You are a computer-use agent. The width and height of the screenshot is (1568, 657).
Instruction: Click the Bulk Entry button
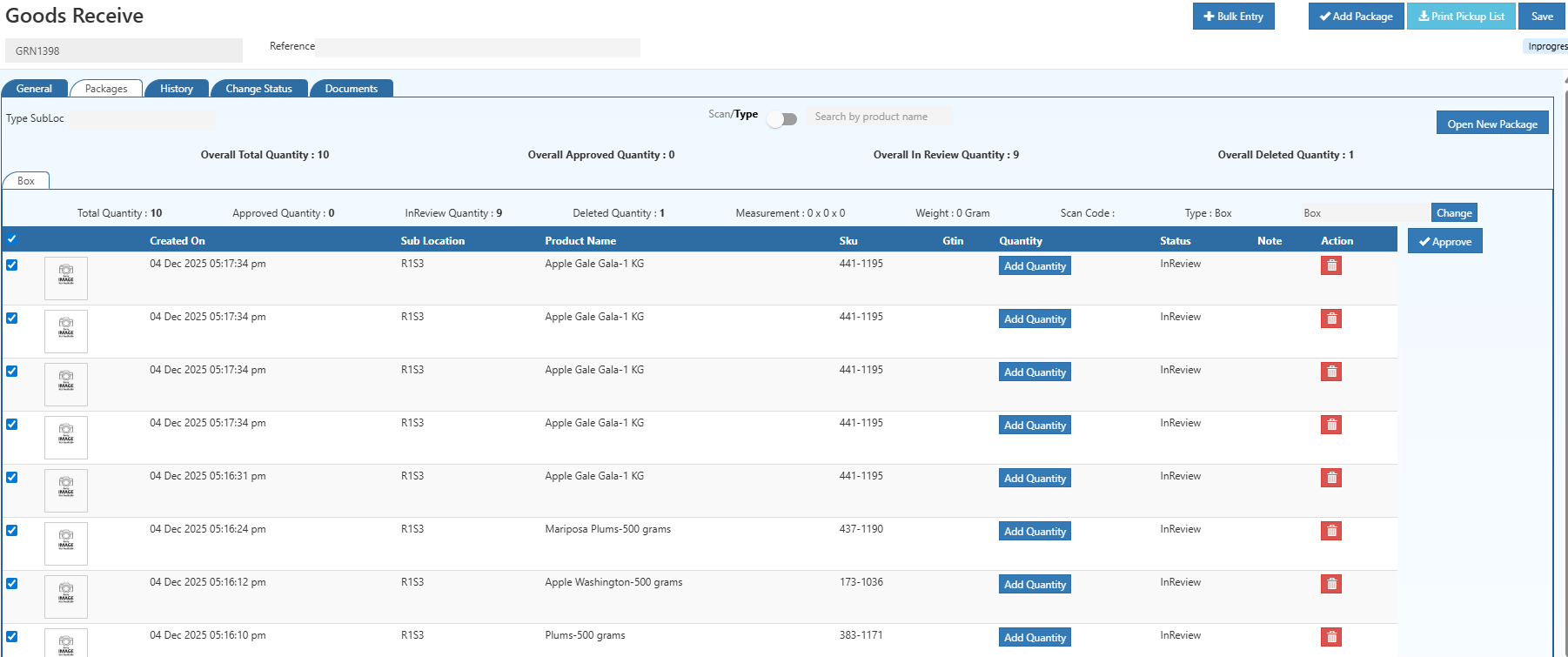(x=1233, y=17)
